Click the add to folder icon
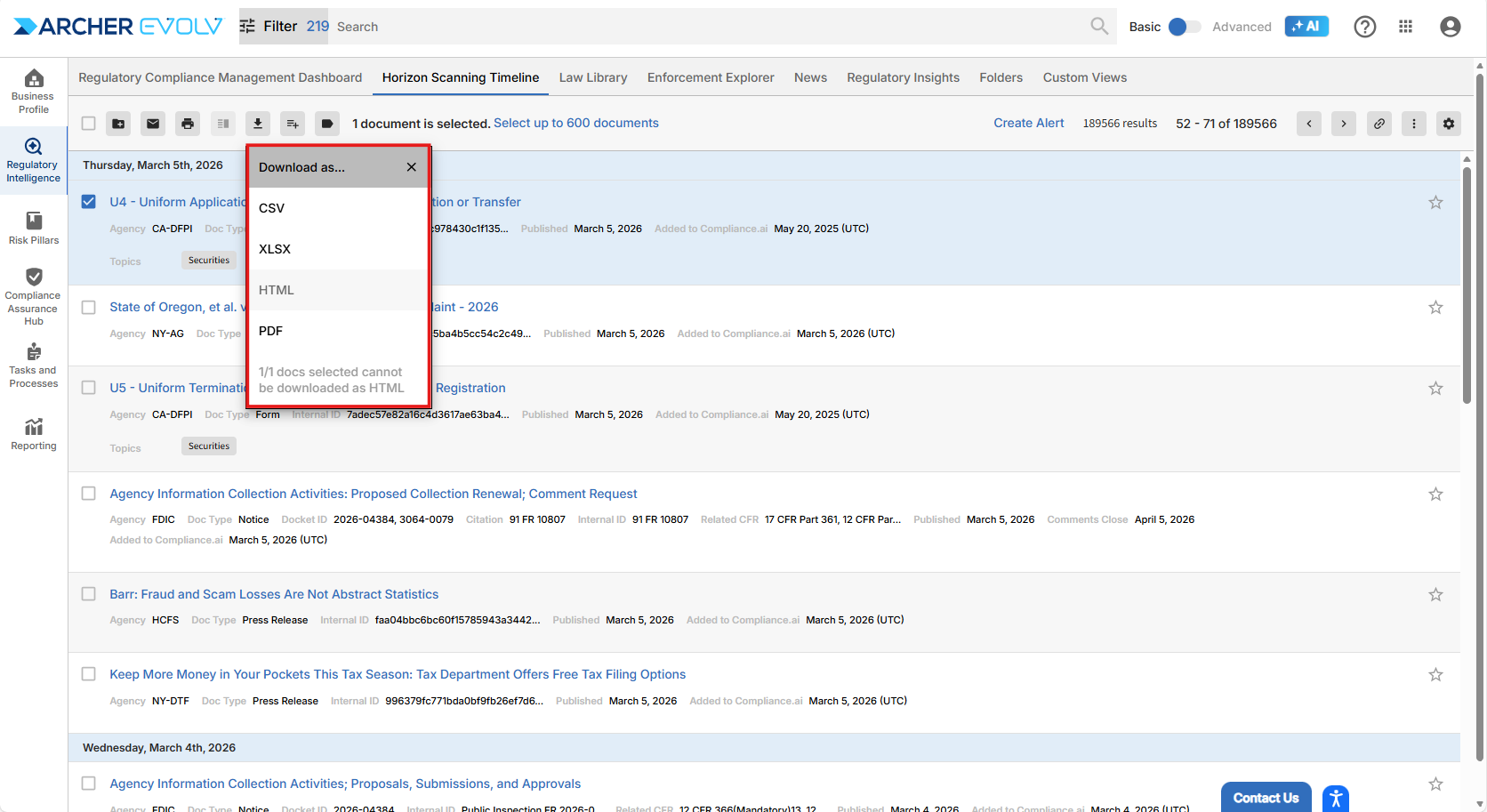The height and width of the screenshot is (812, 1487). coord(118,124)
